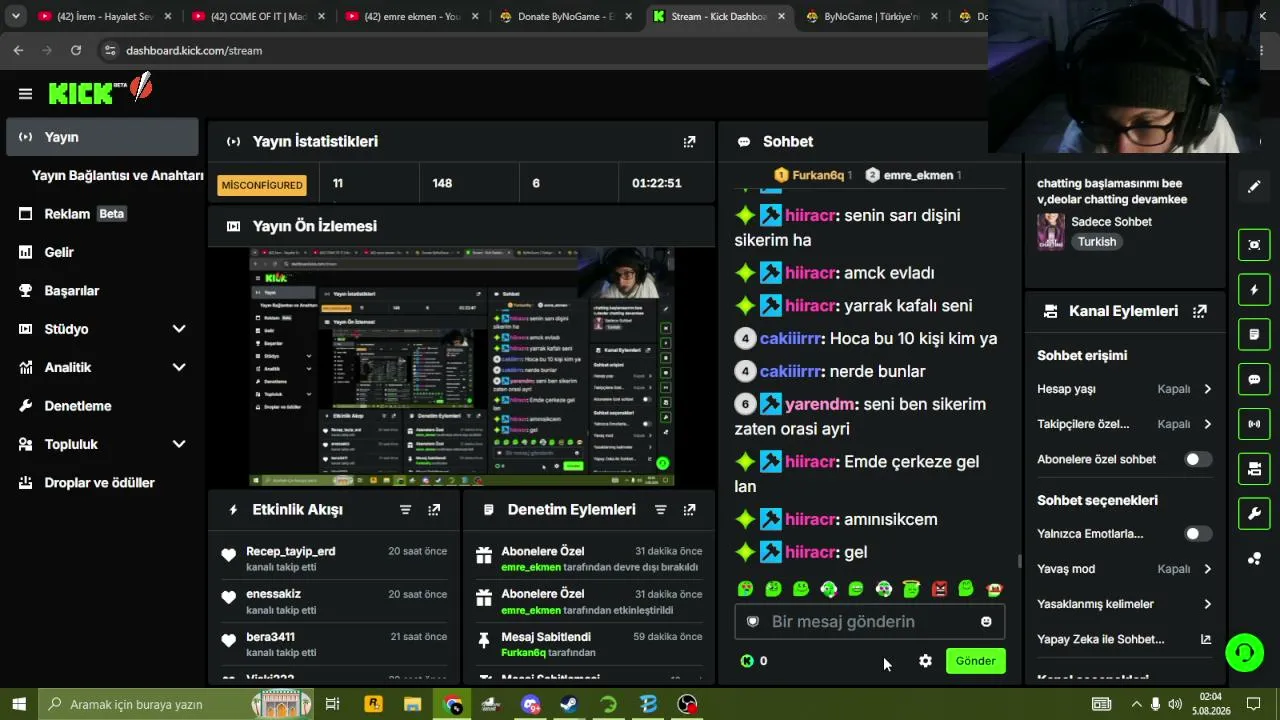Open Yavaş mod setting
Screen dimensions: 1280x720
coord(1125,569)
